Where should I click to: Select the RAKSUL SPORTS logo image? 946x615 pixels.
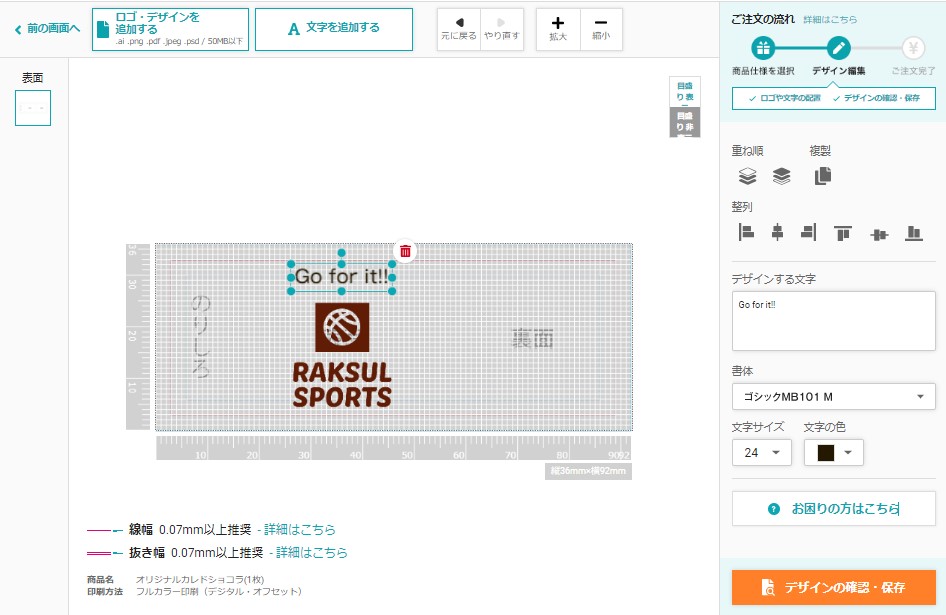tap(342, 355)
